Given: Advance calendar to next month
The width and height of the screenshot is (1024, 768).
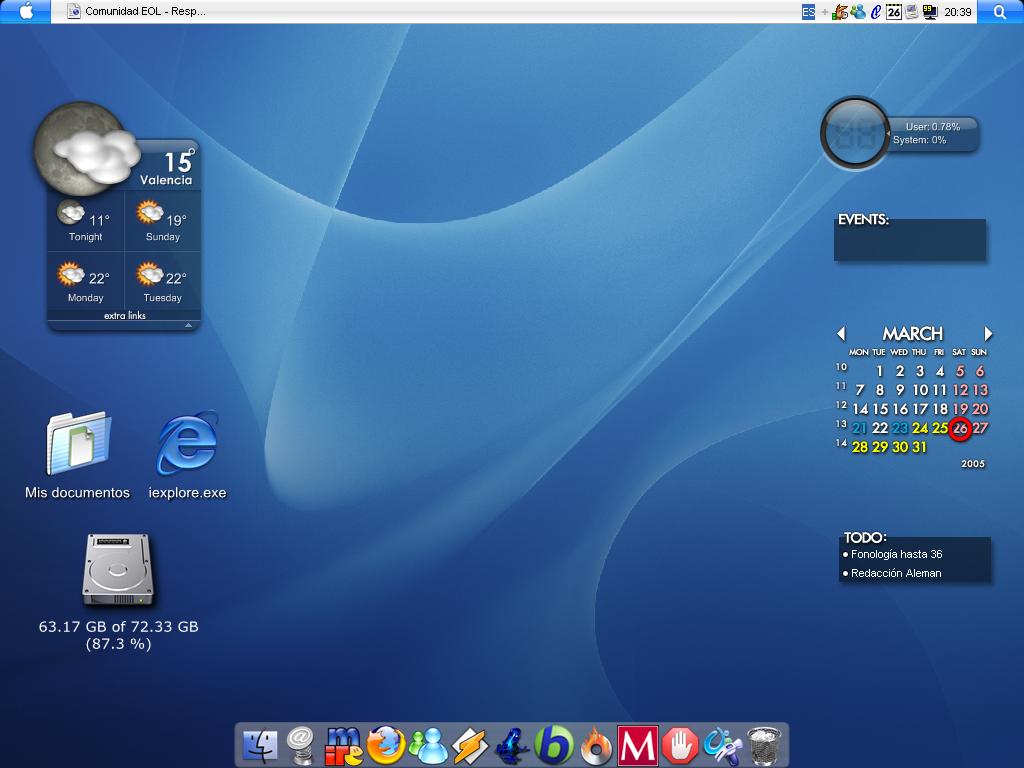Looking at the screenshot, I should [988, 334].
